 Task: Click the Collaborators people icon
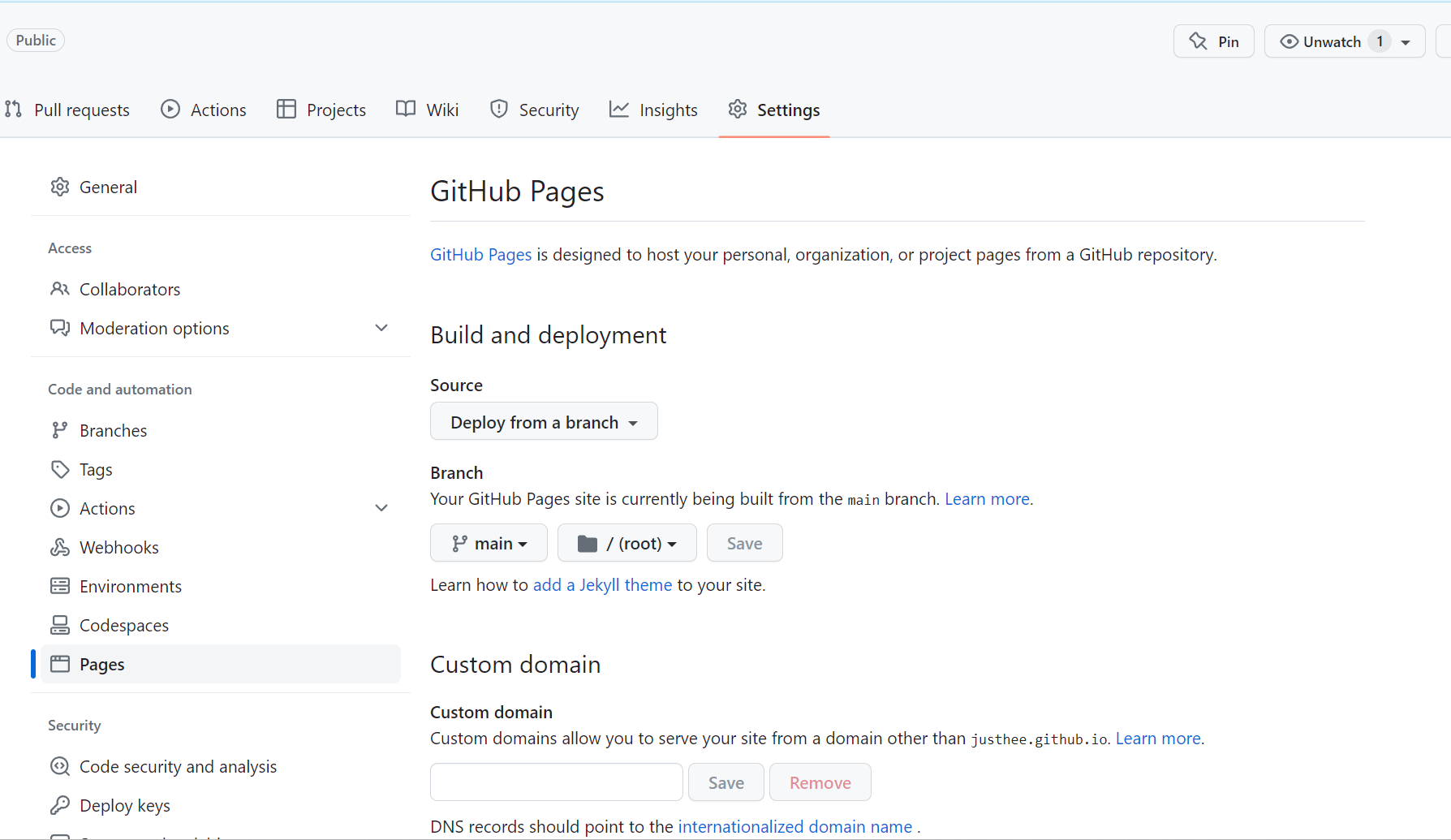pos(60,289)
